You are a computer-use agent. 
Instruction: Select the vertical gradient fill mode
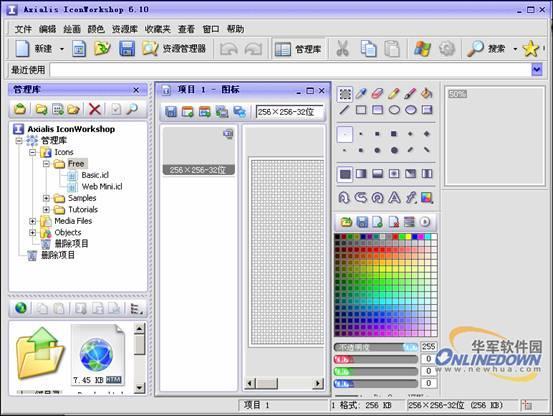click(377, 173)
